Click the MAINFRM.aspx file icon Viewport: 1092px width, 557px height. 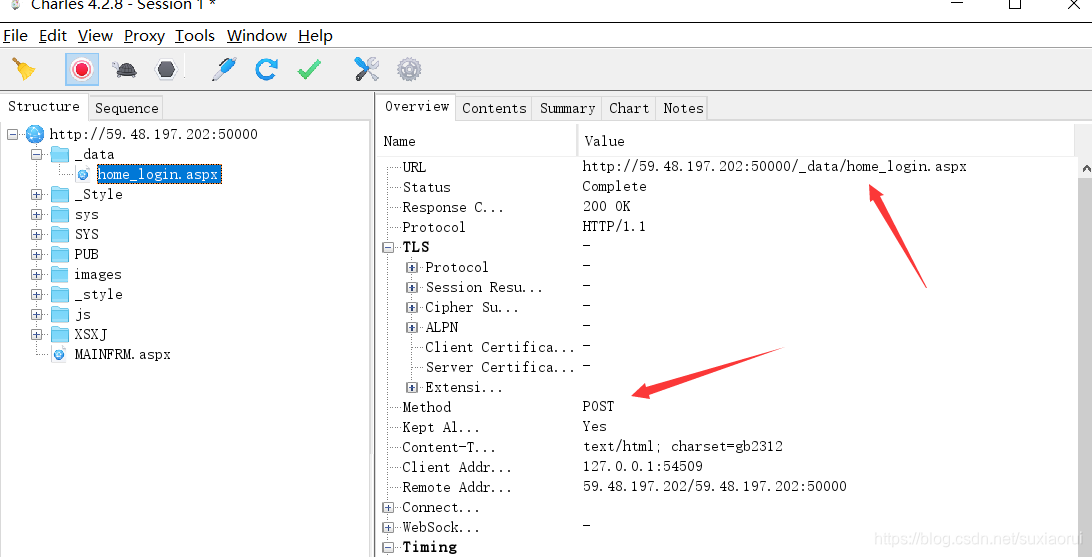(60, 354)
